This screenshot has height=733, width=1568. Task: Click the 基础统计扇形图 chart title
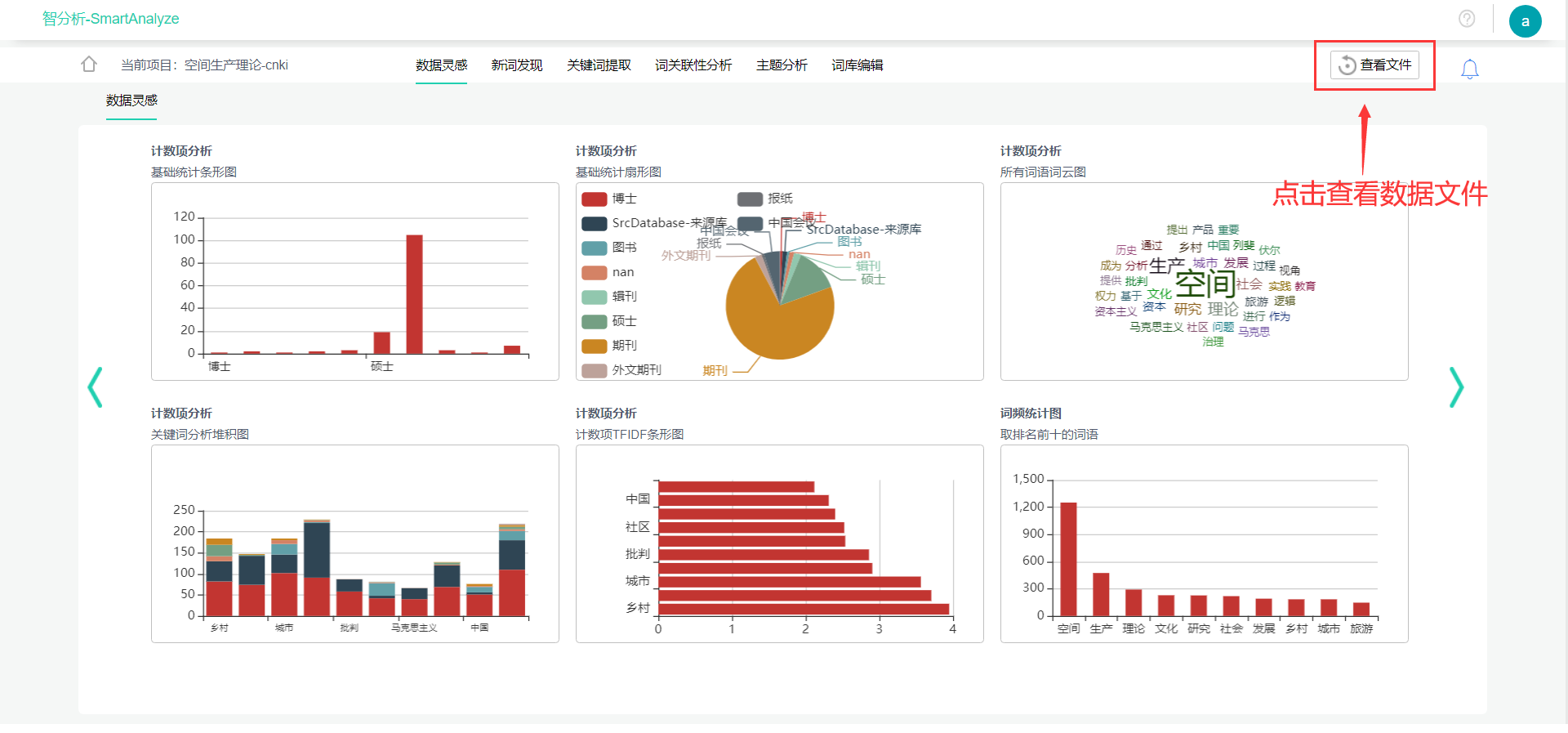pyautogui.click(x=619, y=172)
